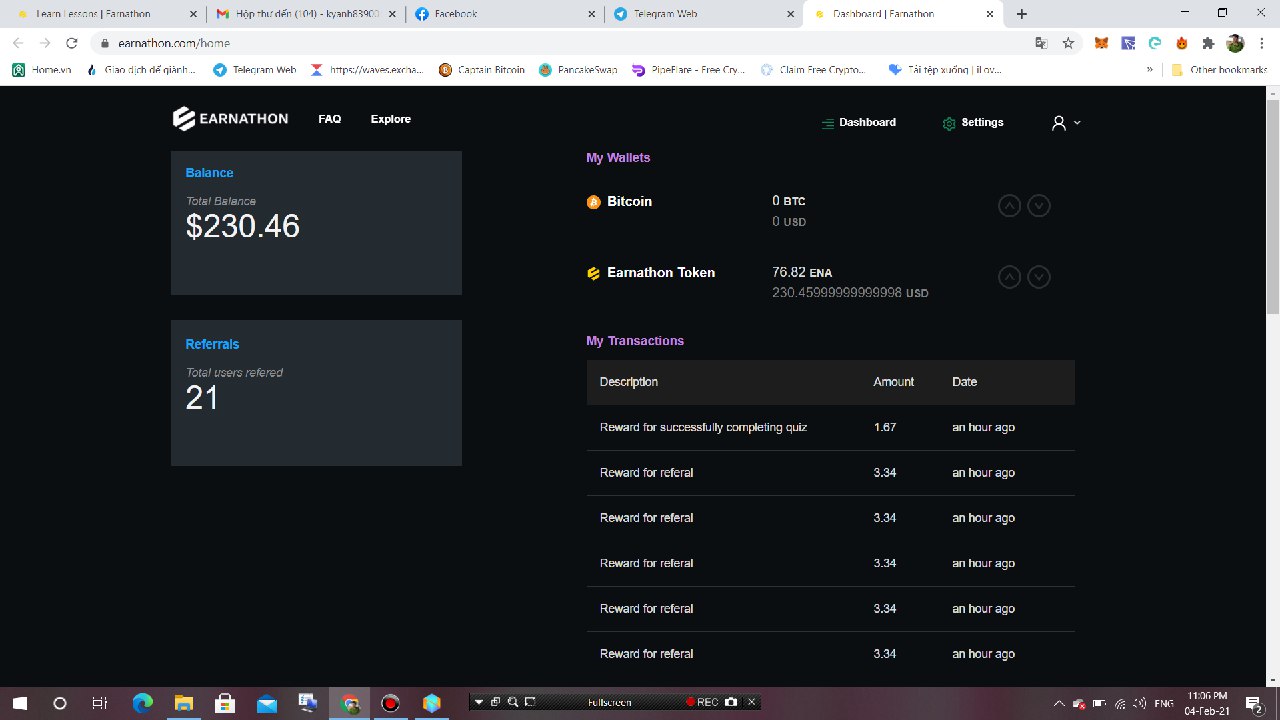The height and width of the screenshot is (720, 1280).
Task: Click the Bitcoin coin icon
Action: coord(593,202)
